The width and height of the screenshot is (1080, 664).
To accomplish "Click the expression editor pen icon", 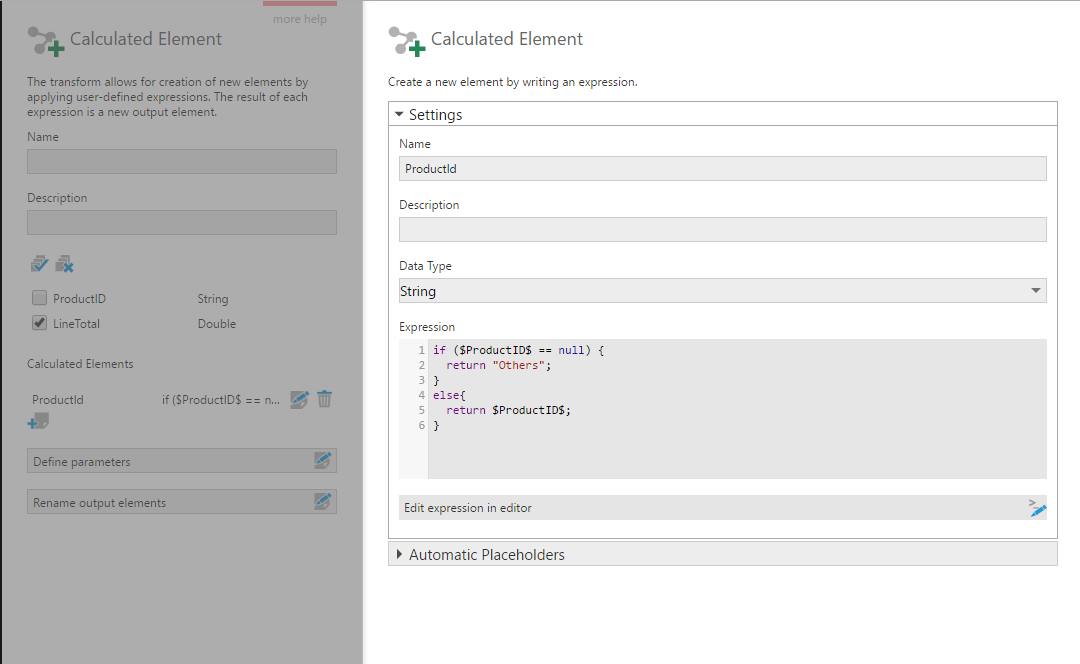I will [1037, 508].
